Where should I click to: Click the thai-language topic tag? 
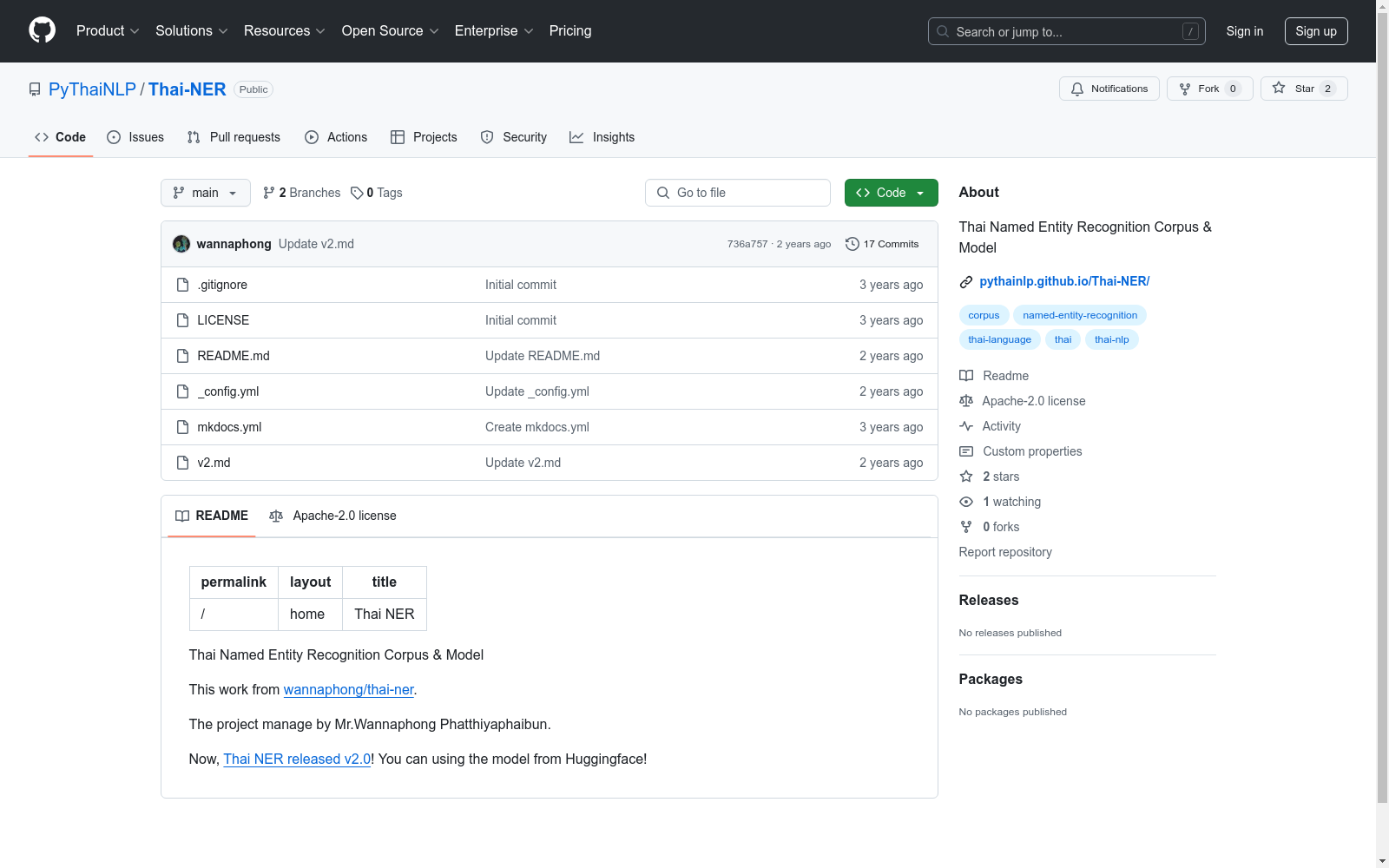pos(1000,339)
